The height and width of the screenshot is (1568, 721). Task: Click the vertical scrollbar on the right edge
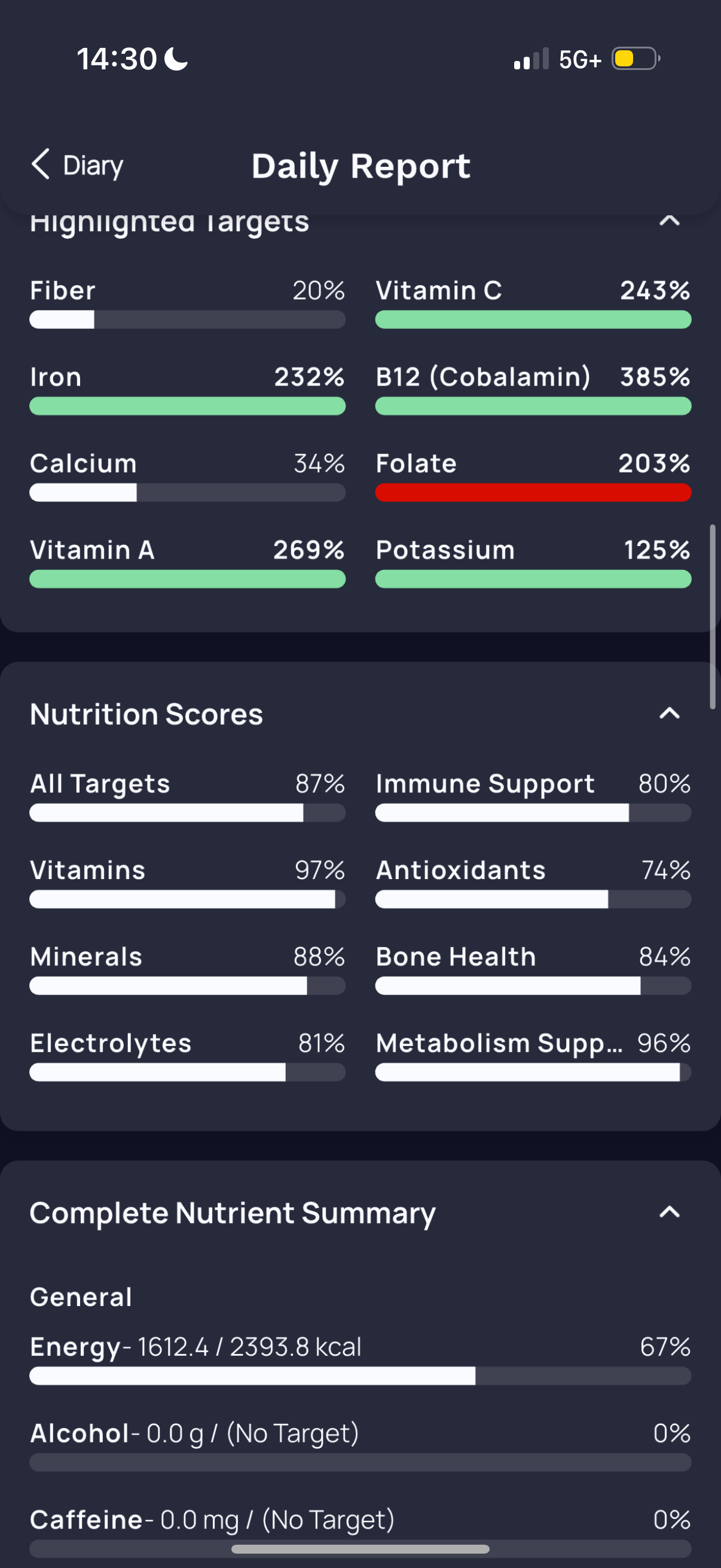click(713, 617)
